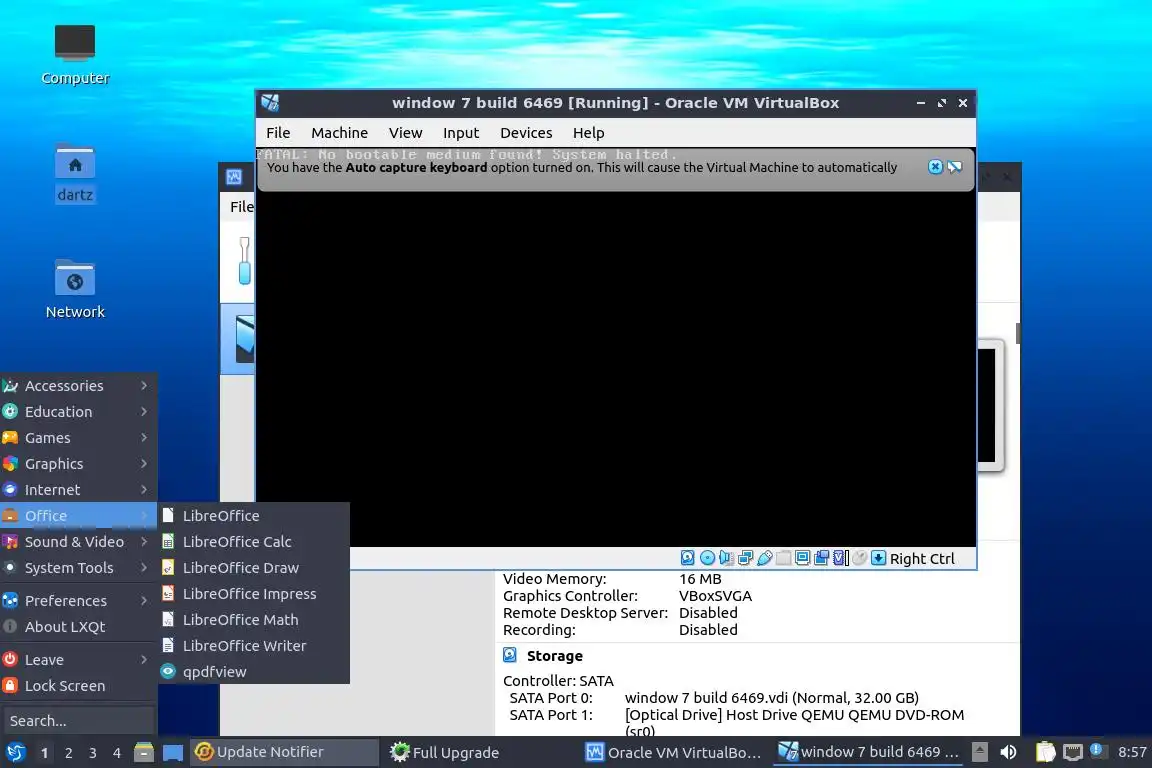The height and width of the screenshot is (768, 1152).
Task: Click the hard disk activity indicator in VM status bar
Action: pos(688,558)
